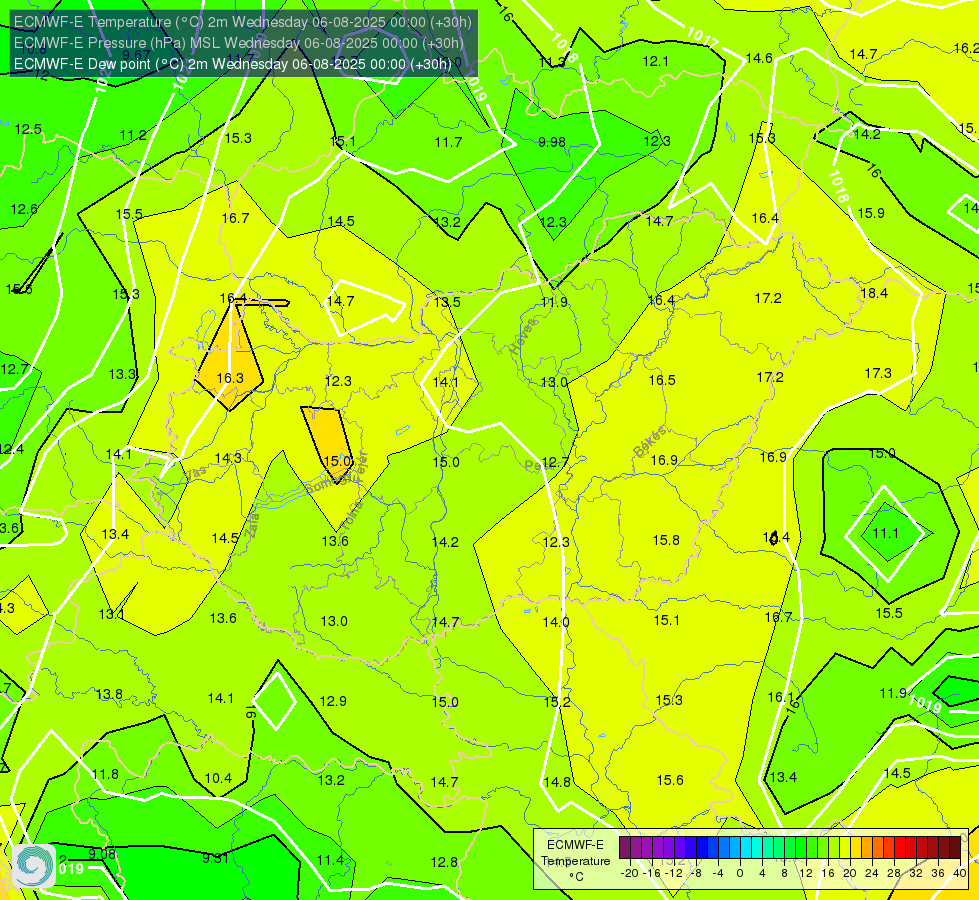This screenshot has width=979, height=900.
Task: Click the 11.1 value inside the diamond contour
Action: (885, 533)
